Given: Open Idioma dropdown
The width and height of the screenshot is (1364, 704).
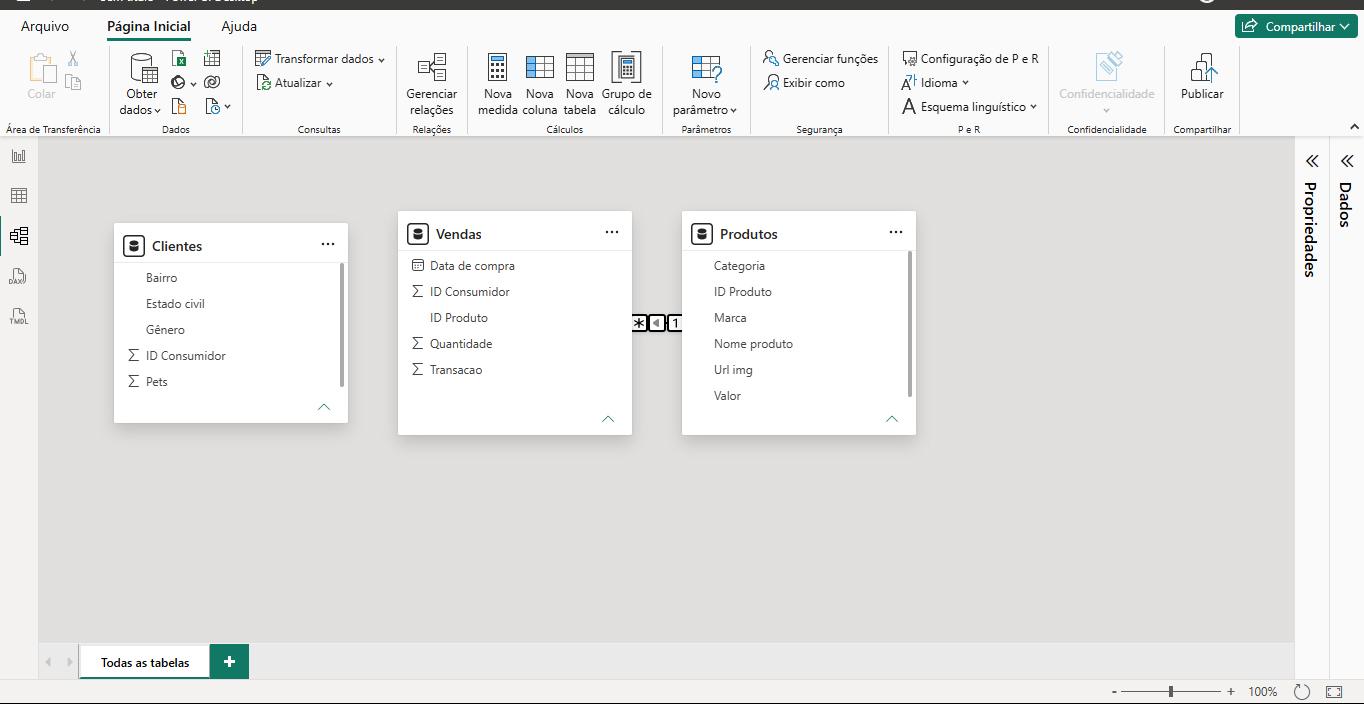Looking at the screenshot, I should click(936, 83).
